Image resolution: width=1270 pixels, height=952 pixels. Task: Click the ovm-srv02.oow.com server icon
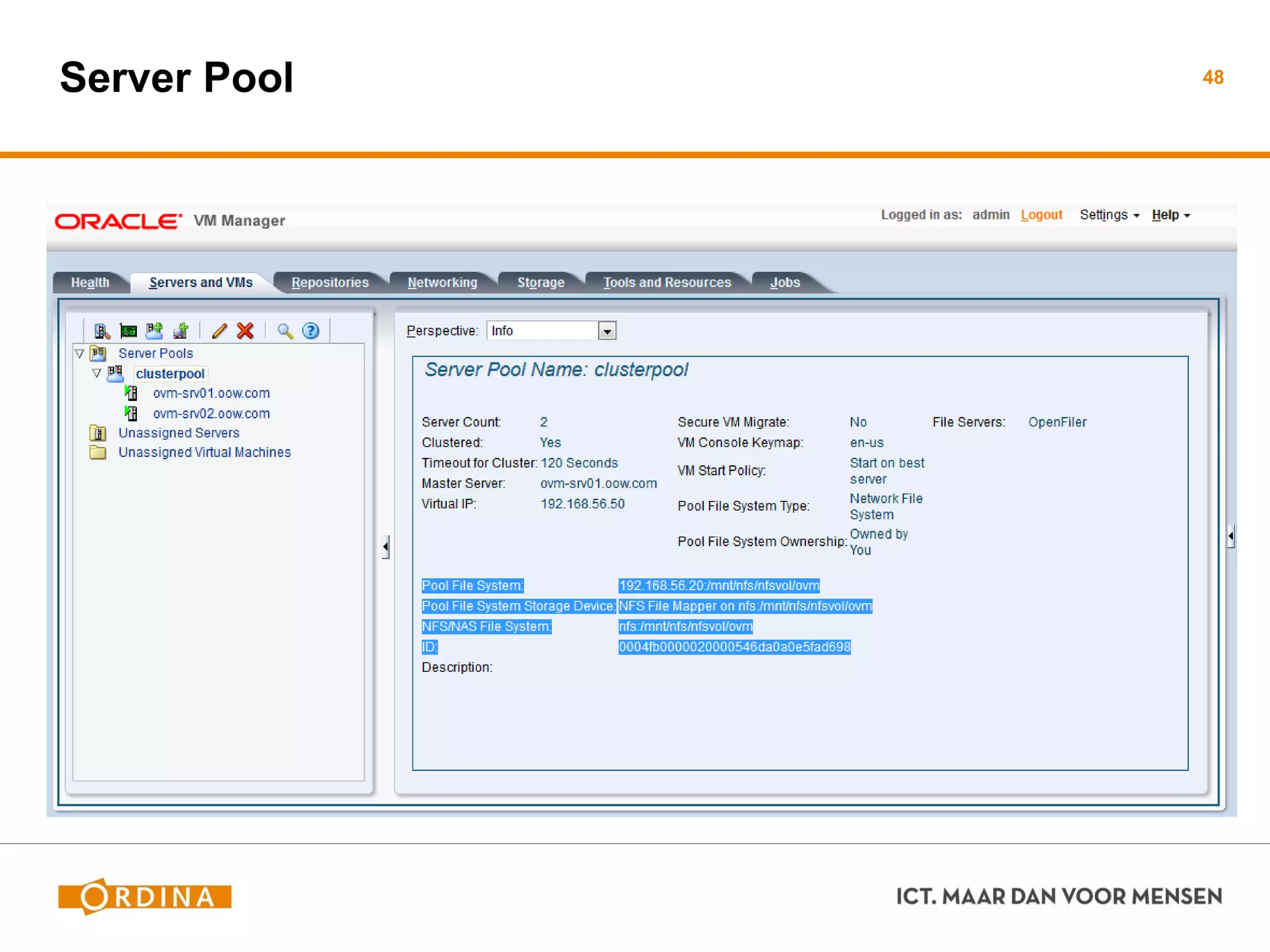click(131, 413)
